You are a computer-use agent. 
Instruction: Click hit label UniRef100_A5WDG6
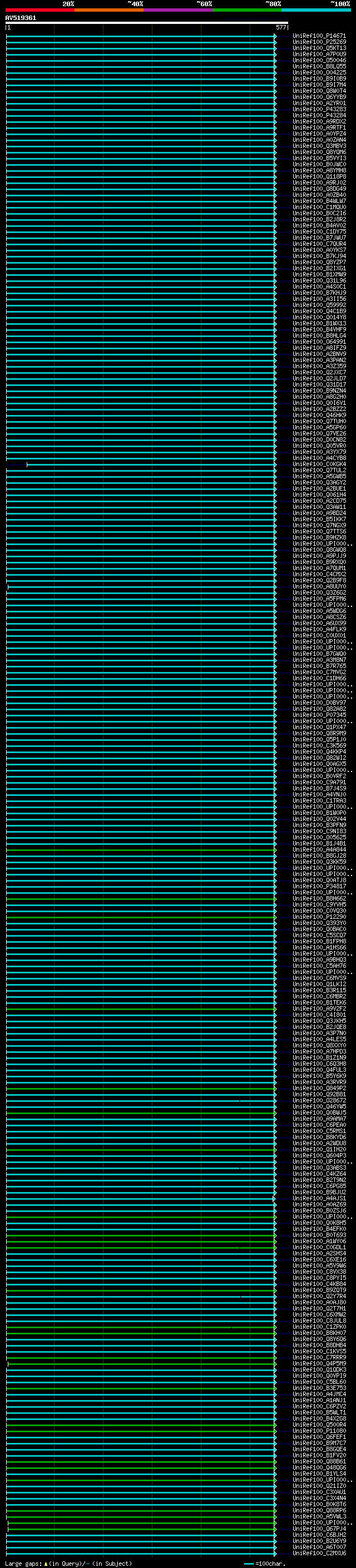(x=319, y=611)
